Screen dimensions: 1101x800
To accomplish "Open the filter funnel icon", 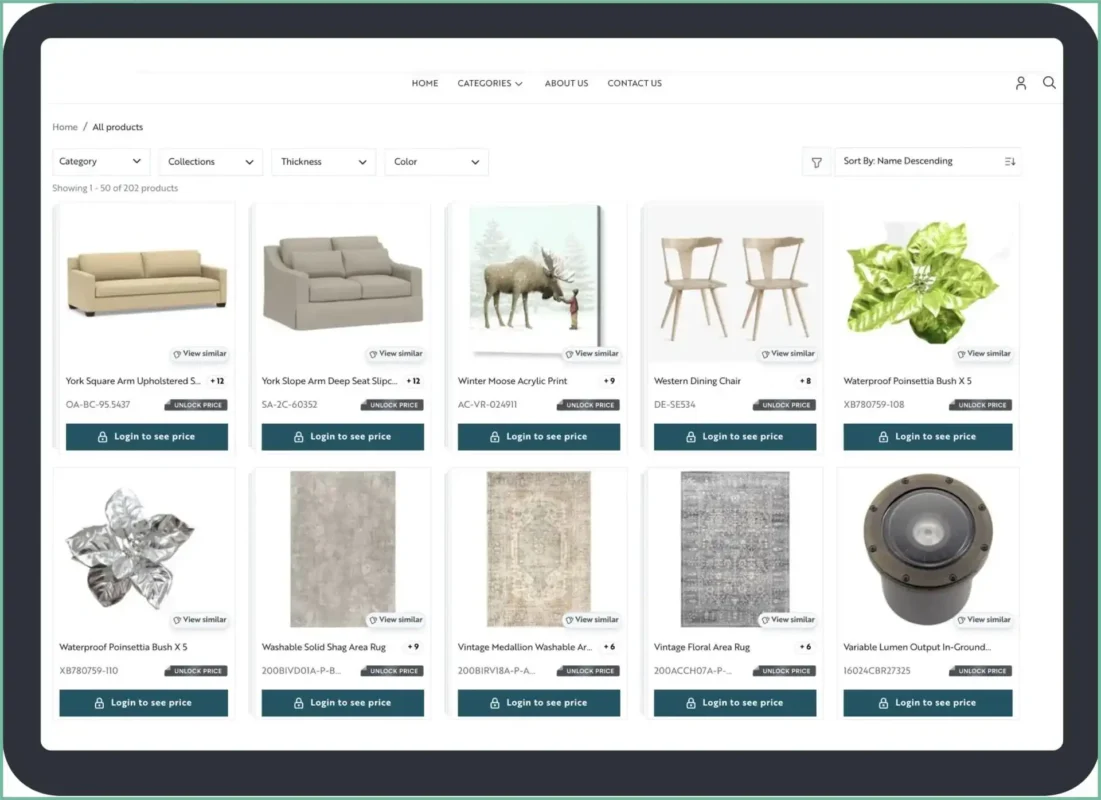I will (x=817, y=161).
